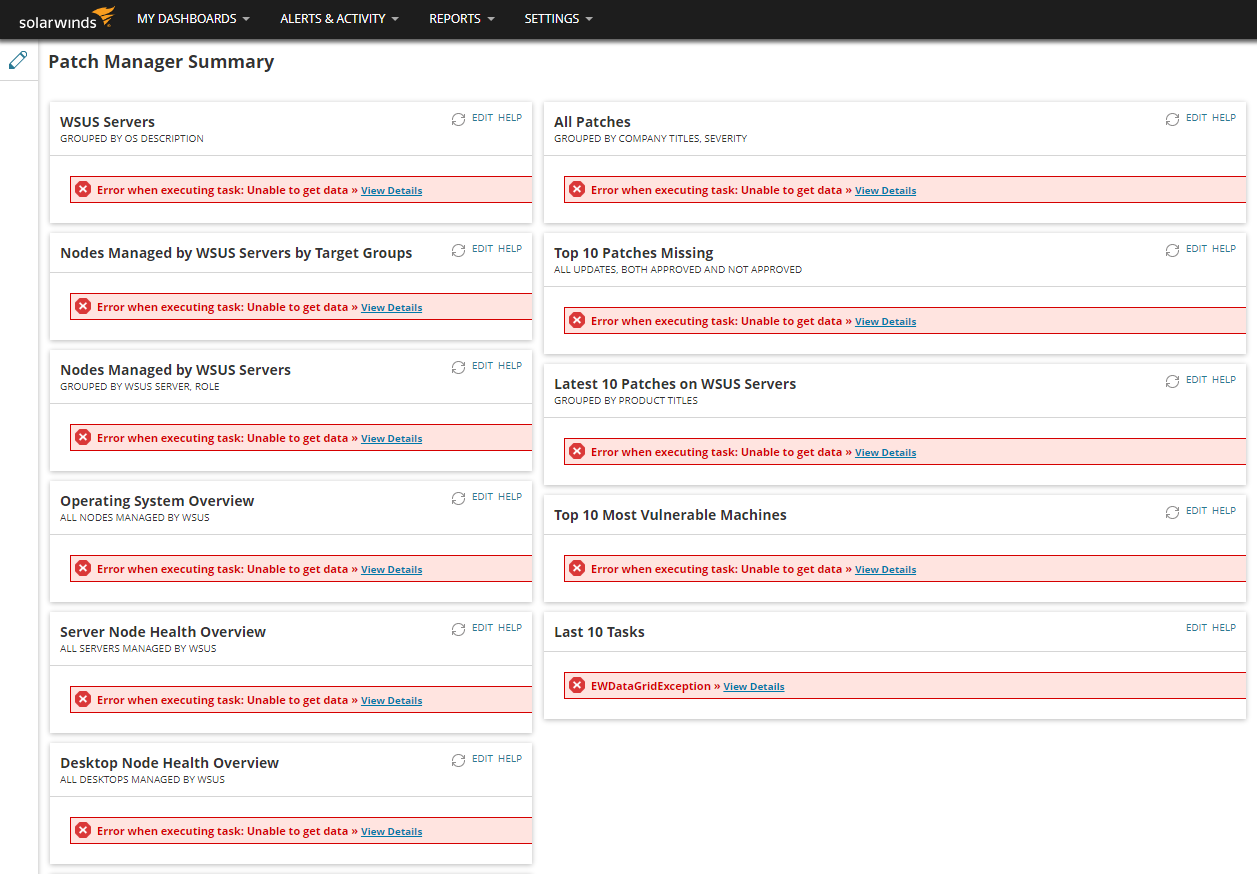Image resolution: width=1257 pixels, height=874 pixels.
Task: Refresh the Desktop Node Health Overview widget
Action: [458, 760]
